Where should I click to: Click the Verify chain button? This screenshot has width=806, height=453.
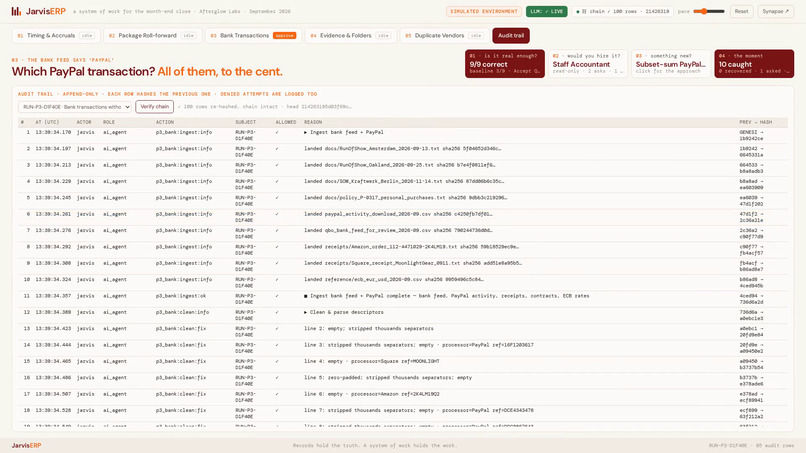point(155,106)
